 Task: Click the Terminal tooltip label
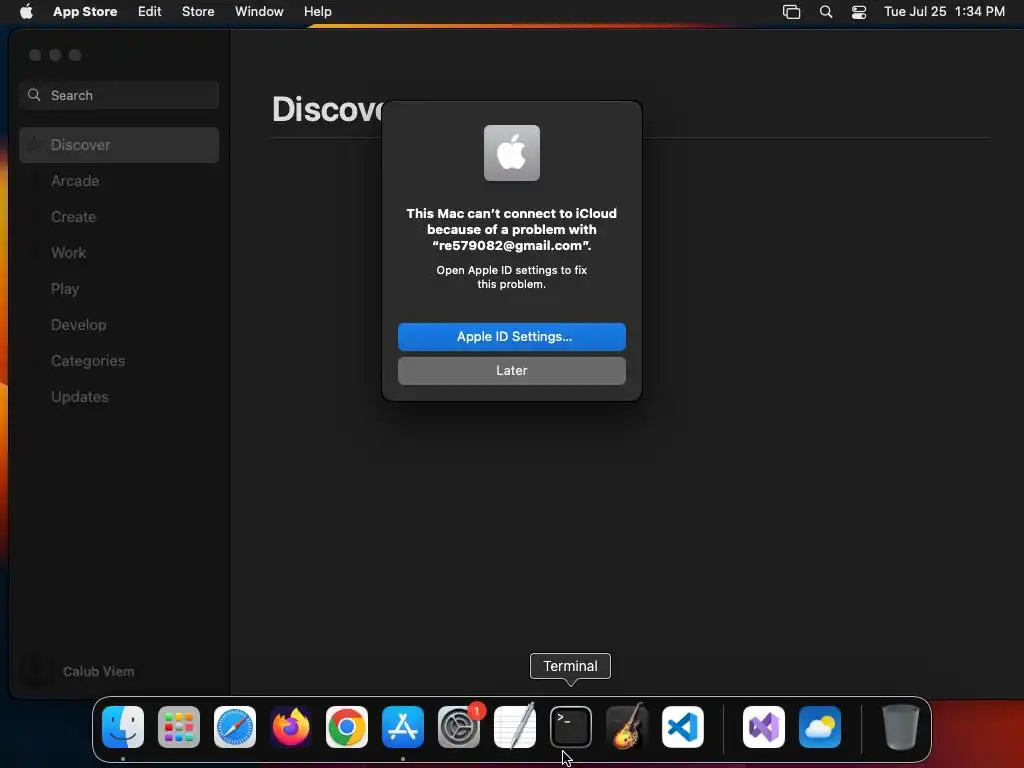(x=570, y=666)
